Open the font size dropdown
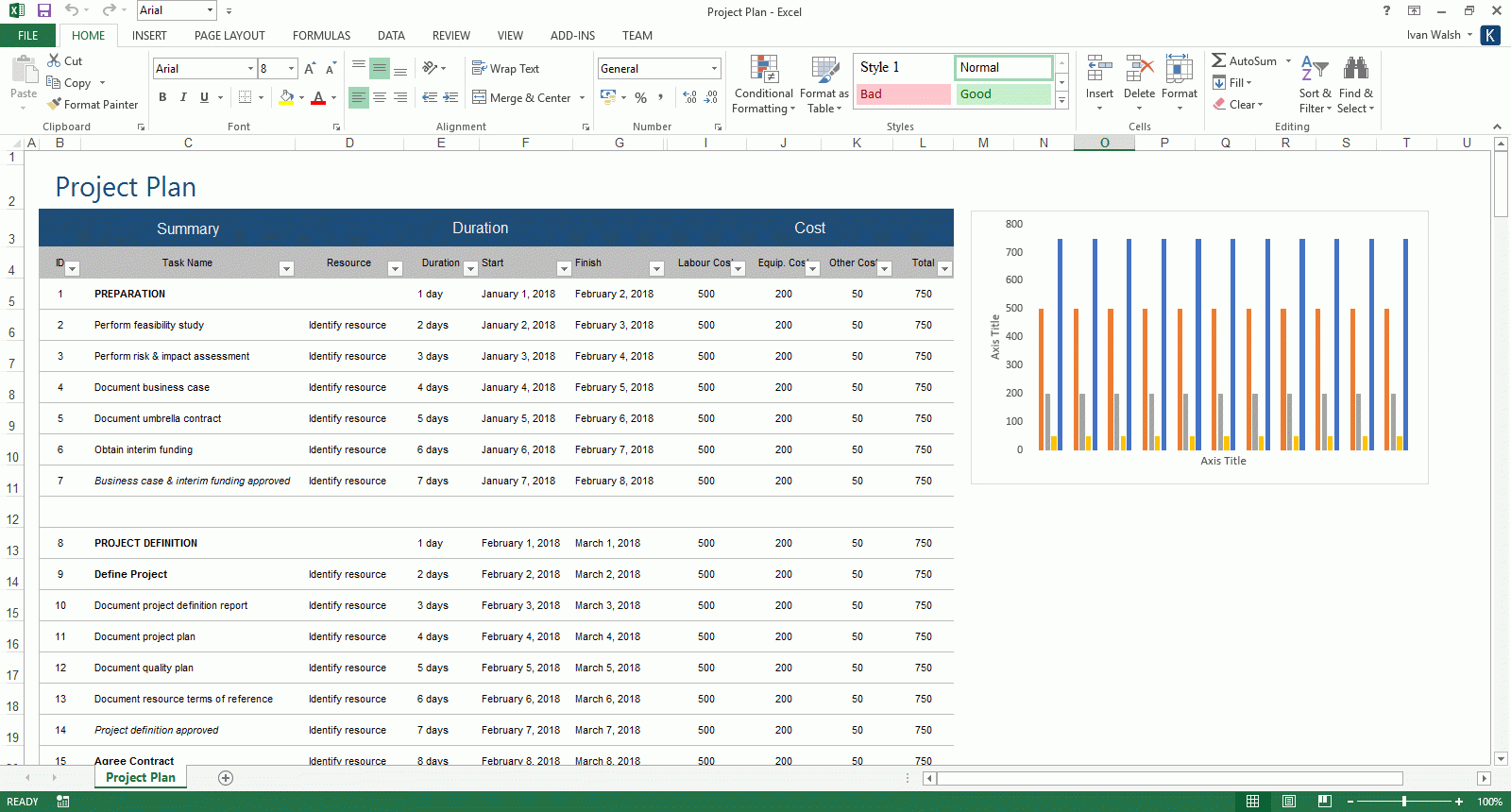The height and width of the screenshot is (812, 1511). pos(291,69)
